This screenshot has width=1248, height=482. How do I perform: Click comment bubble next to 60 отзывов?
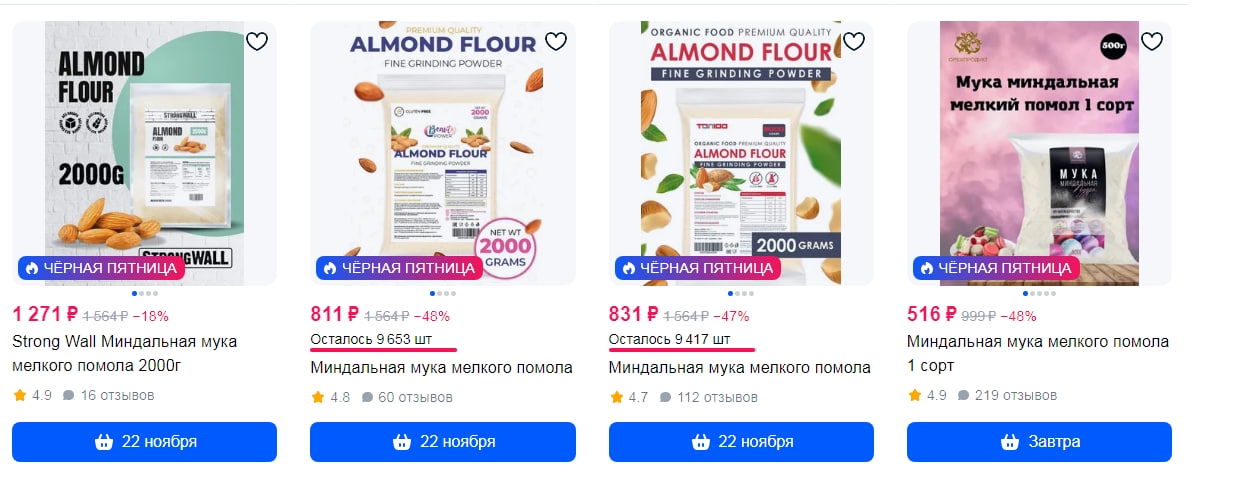[x=367, y=397]
